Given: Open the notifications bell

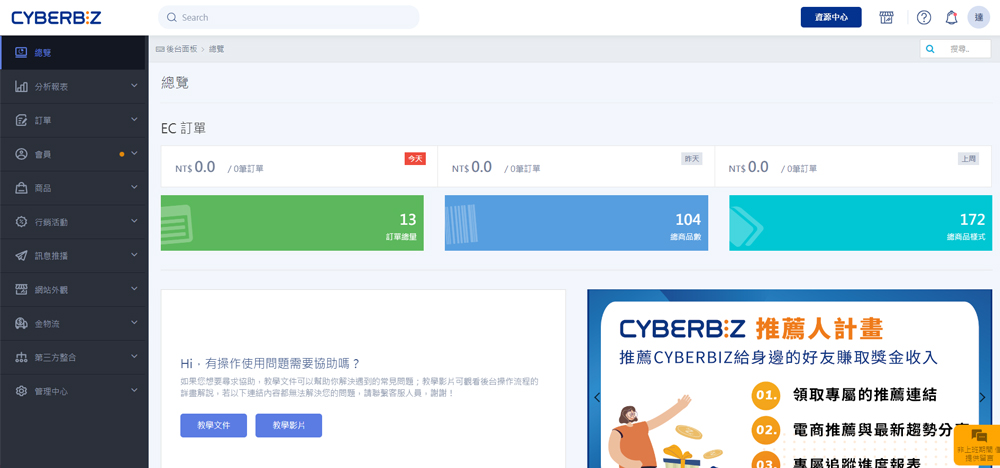Looking at the screenshot, I should 952,17.
